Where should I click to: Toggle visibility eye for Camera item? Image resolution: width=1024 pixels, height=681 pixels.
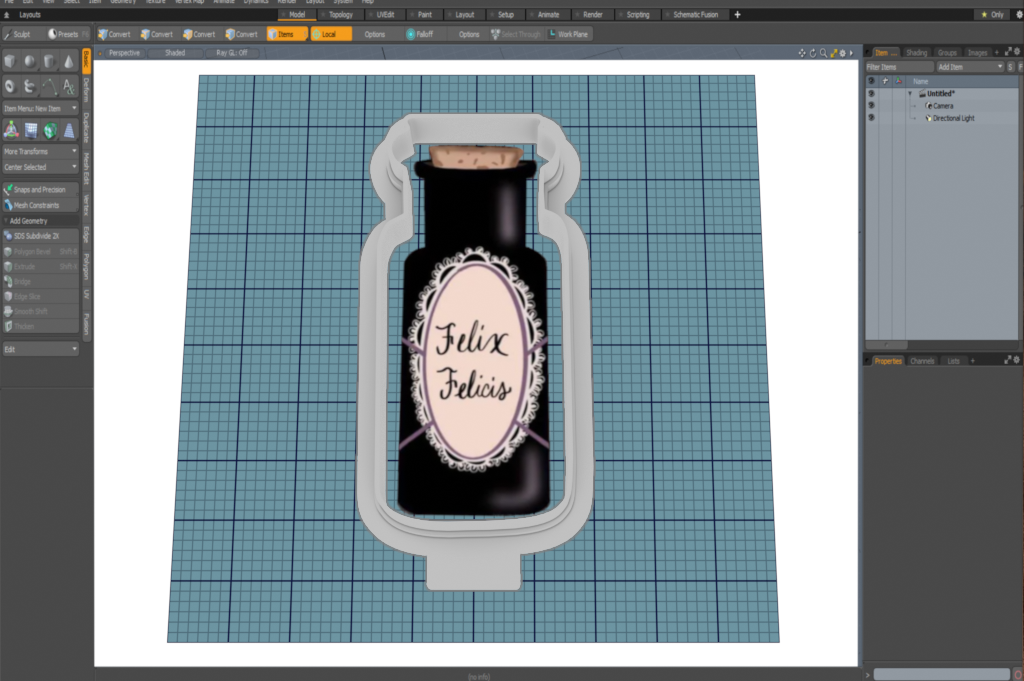(871, 105)
